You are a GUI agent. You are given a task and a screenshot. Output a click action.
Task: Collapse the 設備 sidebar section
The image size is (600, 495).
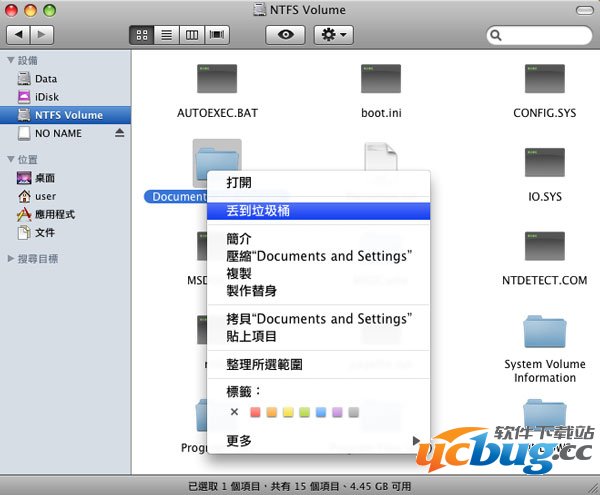point(10,61)
